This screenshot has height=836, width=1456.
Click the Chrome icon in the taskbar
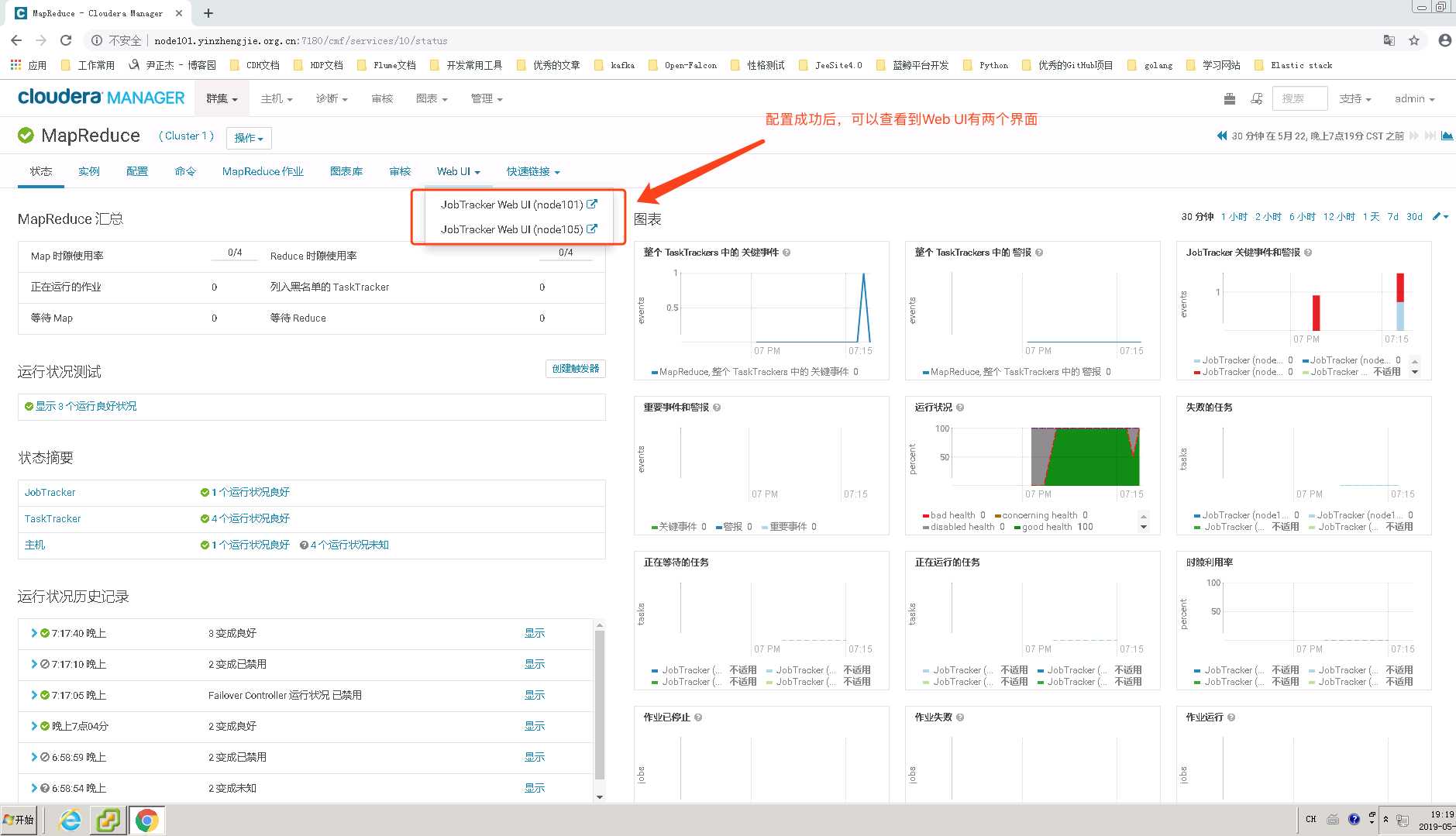pyautogui.click(x=146, y=820)
